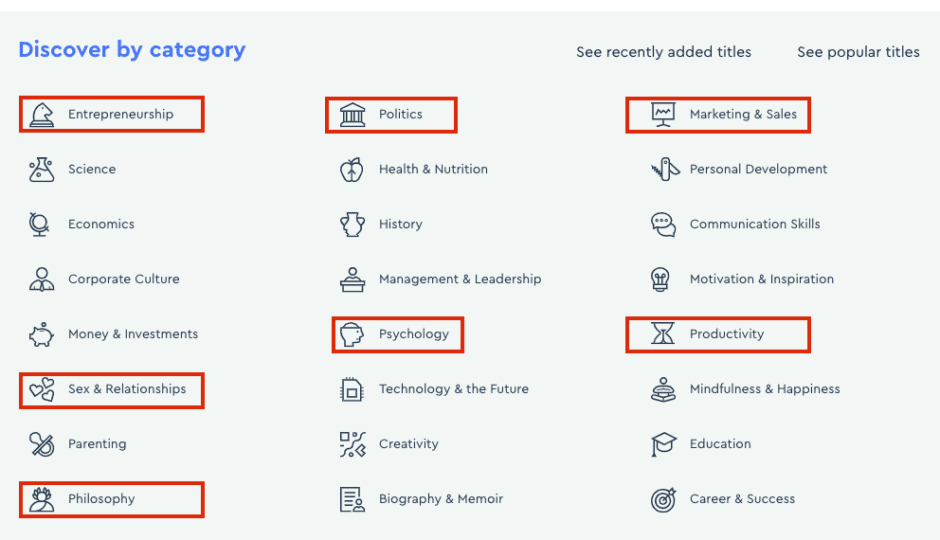
Task: Click the chess knight Entrepreneurship icon
Action: click(x=41, y=114)
